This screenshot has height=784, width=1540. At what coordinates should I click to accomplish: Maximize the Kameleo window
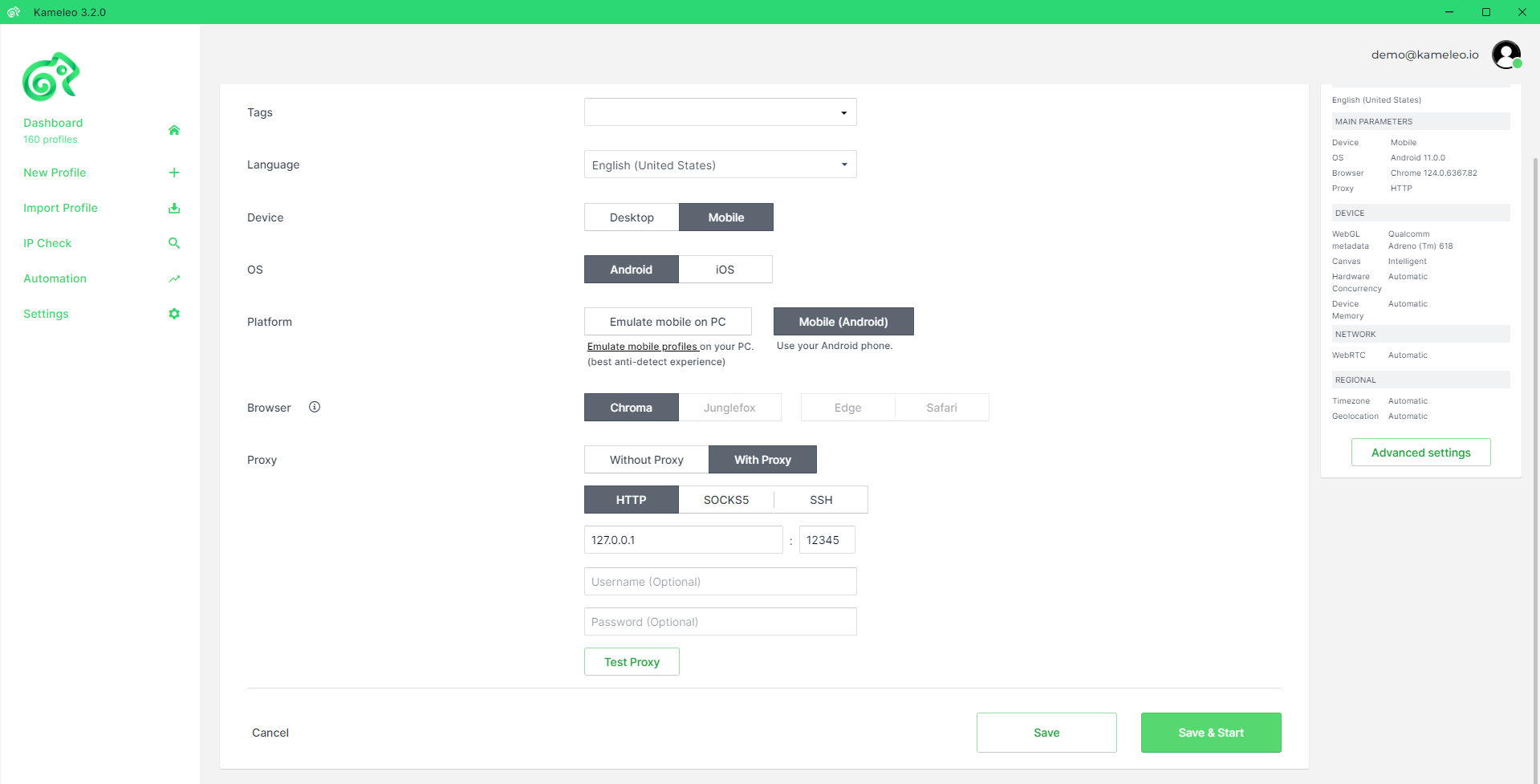tap(1486, 12)
